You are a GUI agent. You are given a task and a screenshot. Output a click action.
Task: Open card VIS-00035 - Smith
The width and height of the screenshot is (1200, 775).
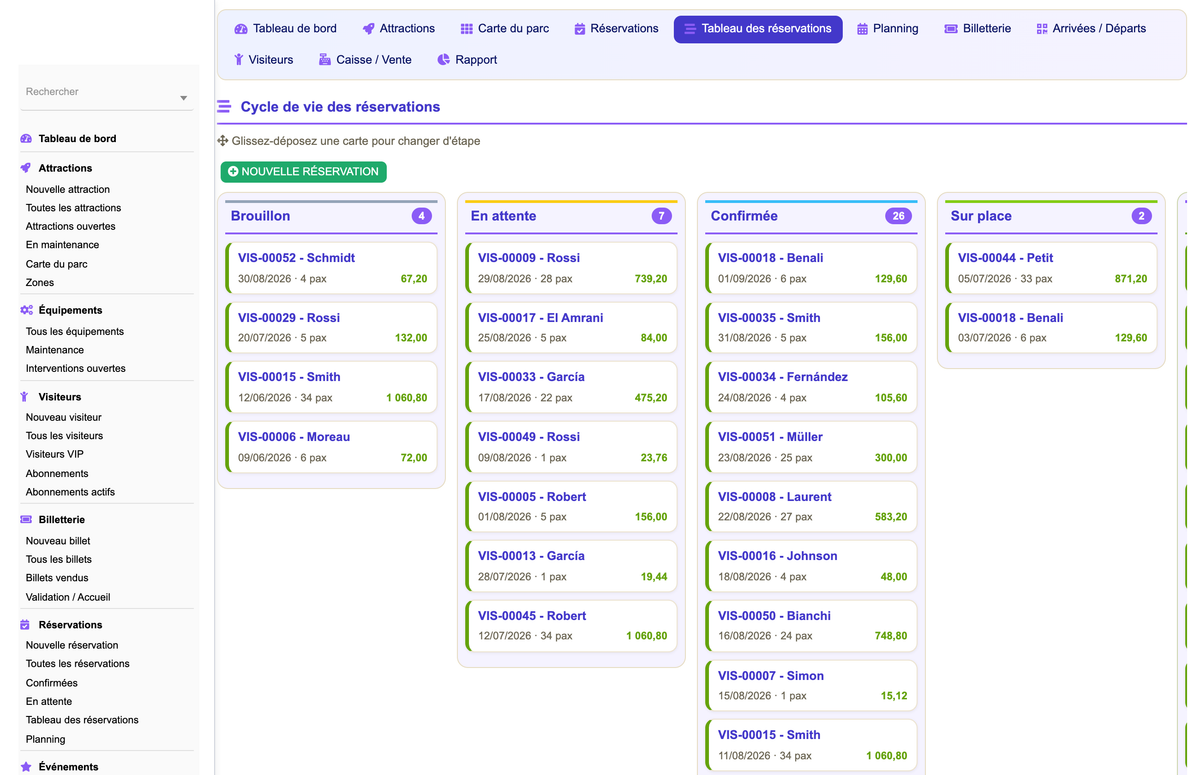(x=812, y=328)
